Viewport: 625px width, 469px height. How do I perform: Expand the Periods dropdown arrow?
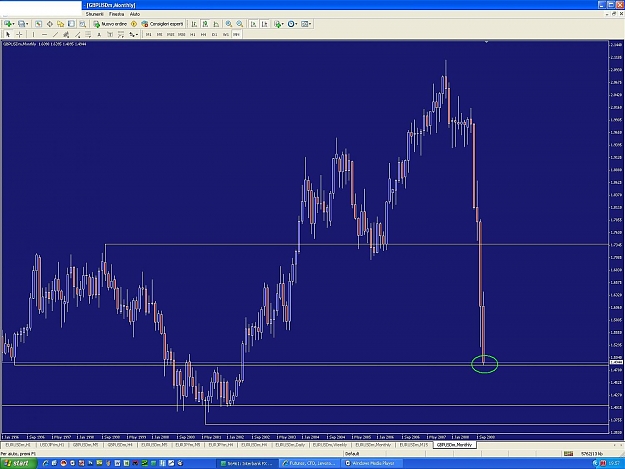tap(296, 24)
